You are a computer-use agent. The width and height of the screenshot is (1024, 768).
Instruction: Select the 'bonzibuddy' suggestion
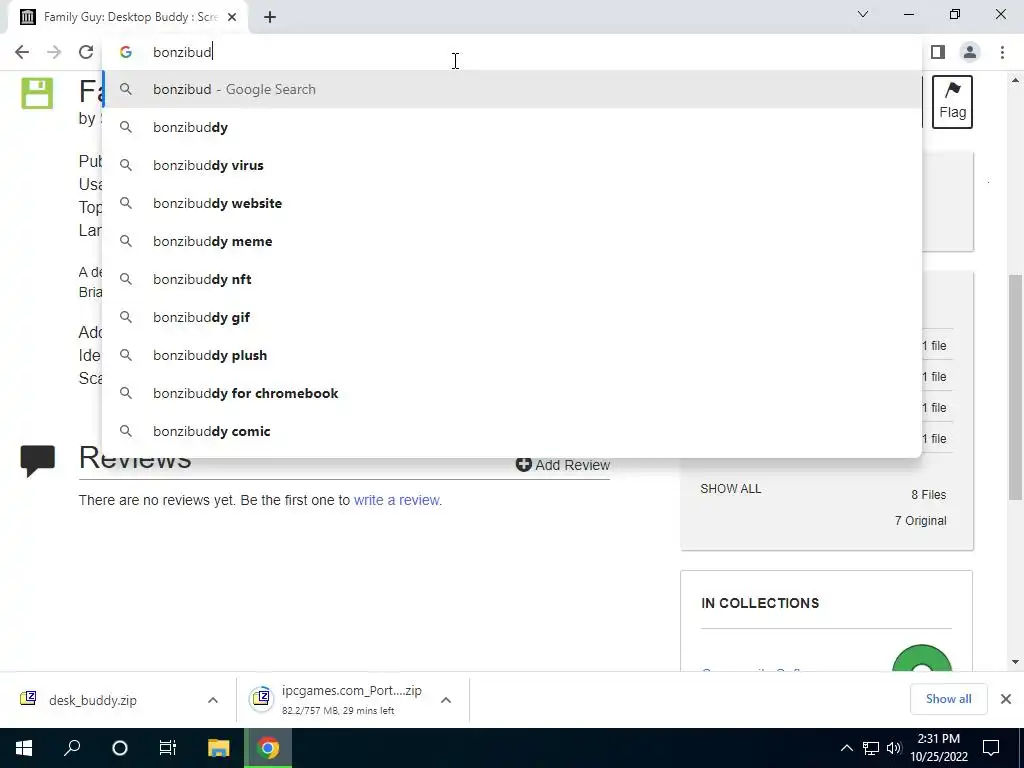click(x=513, y=127)
